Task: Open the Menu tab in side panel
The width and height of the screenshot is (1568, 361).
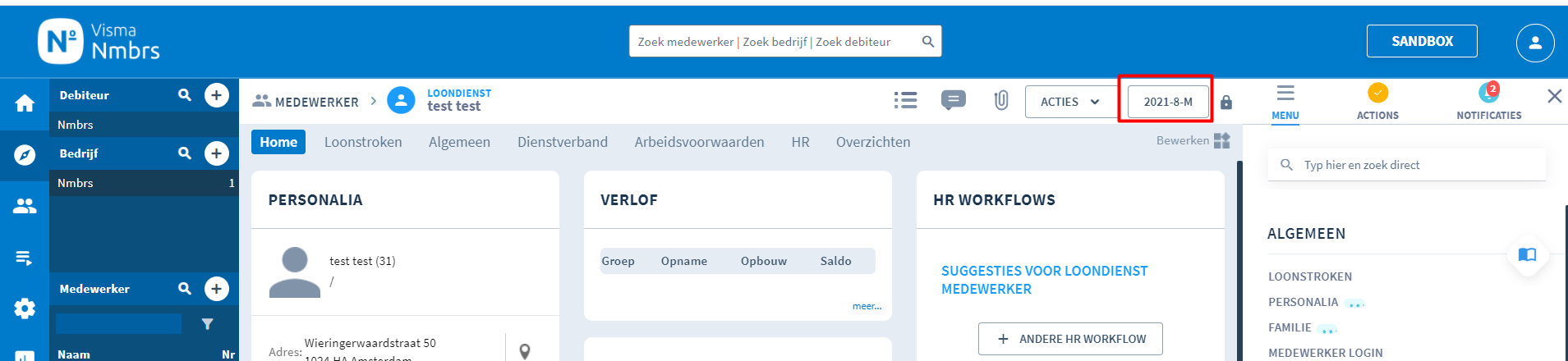Action: coord(1285,103)
